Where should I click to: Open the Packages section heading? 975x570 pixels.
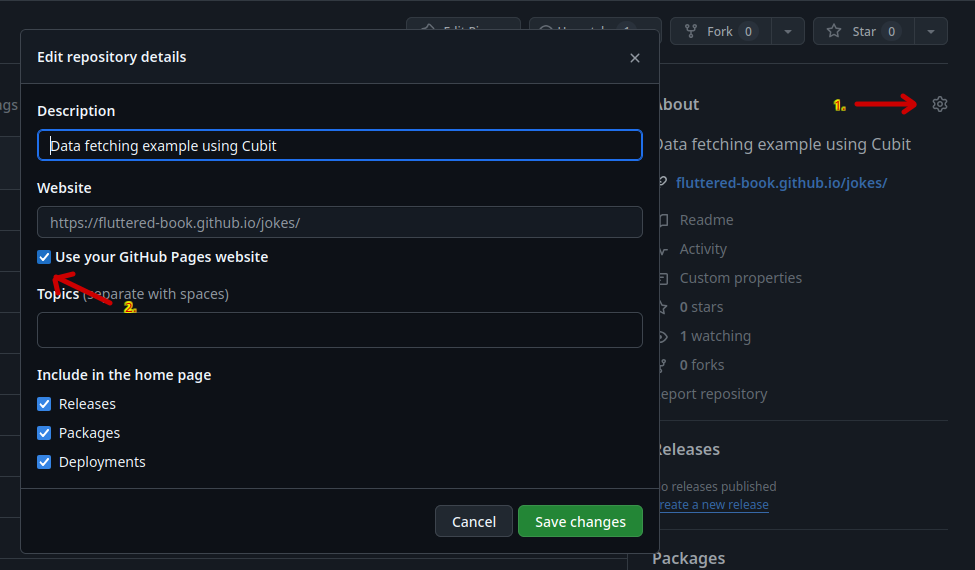tap(688, 558)
